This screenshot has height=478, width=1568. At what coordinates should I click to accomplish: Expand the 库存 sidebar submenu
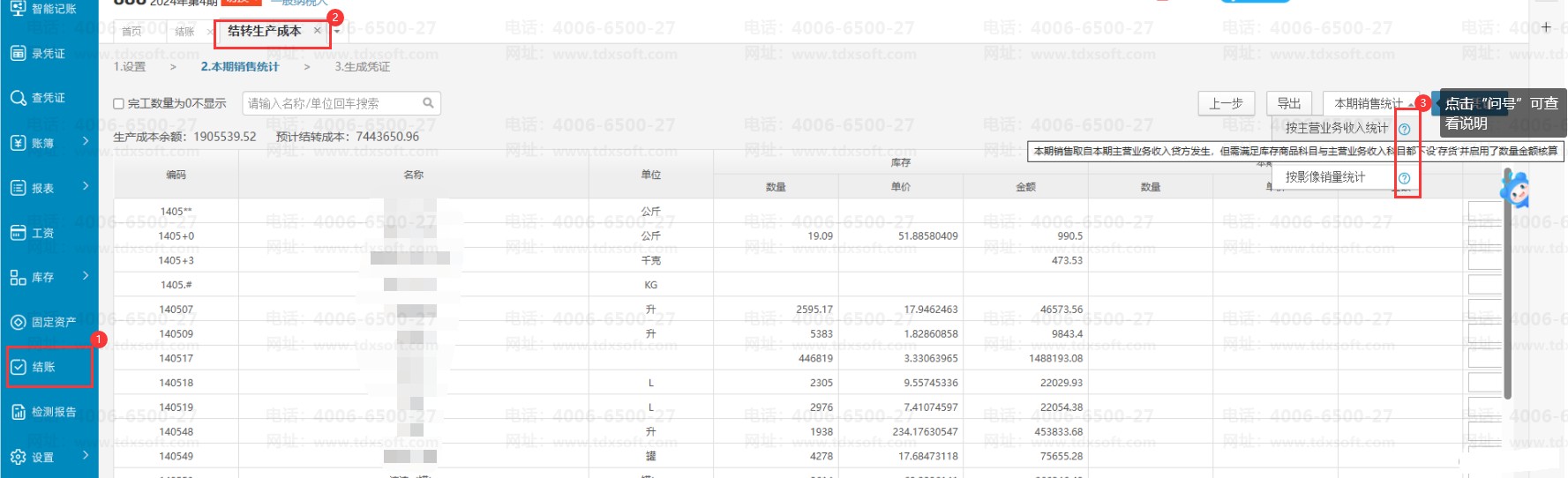[86, 276]
